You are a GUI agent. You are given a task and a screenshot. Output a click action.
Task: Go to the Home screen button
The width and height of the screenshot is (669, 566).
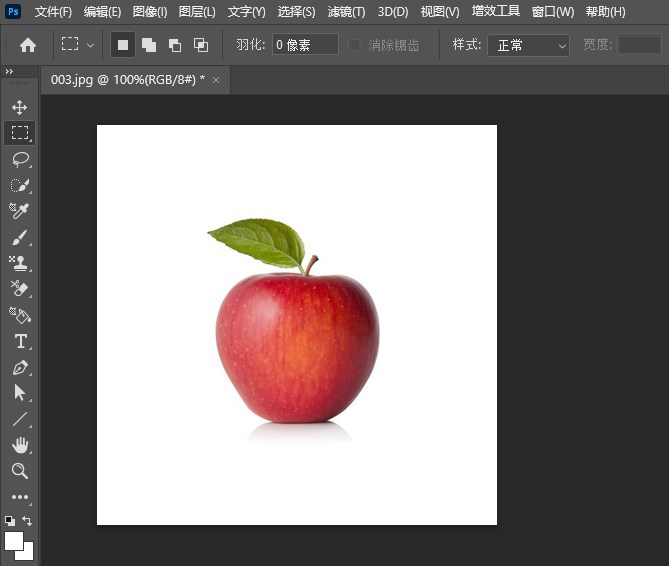coord(28,45)
